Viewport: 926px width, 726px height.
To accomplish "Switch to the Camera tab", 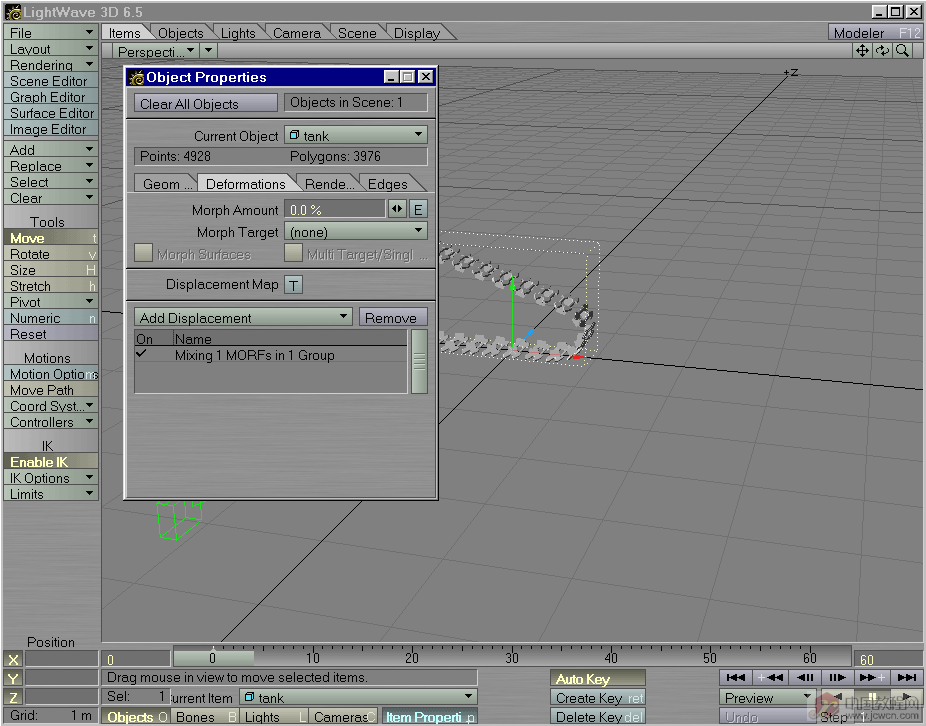I will pyautogui.click(x=296, y=33).
